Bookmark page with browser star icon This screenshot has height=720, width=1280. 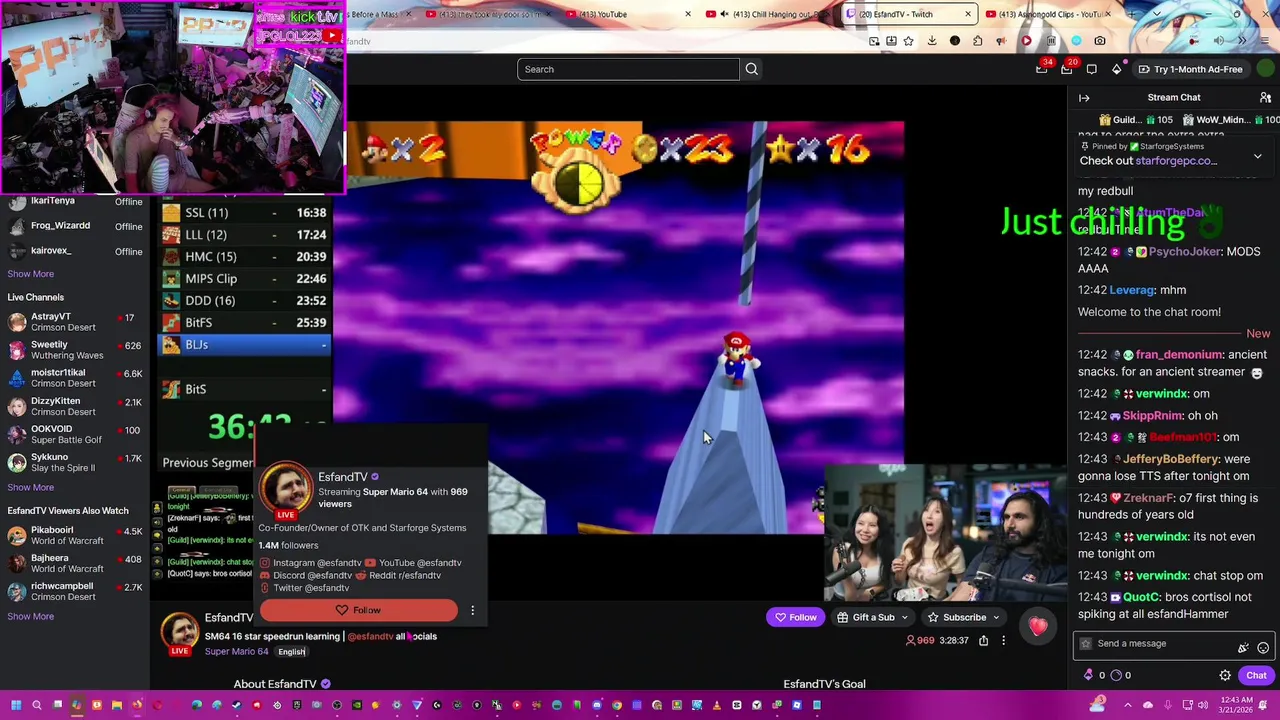[908, 41]
